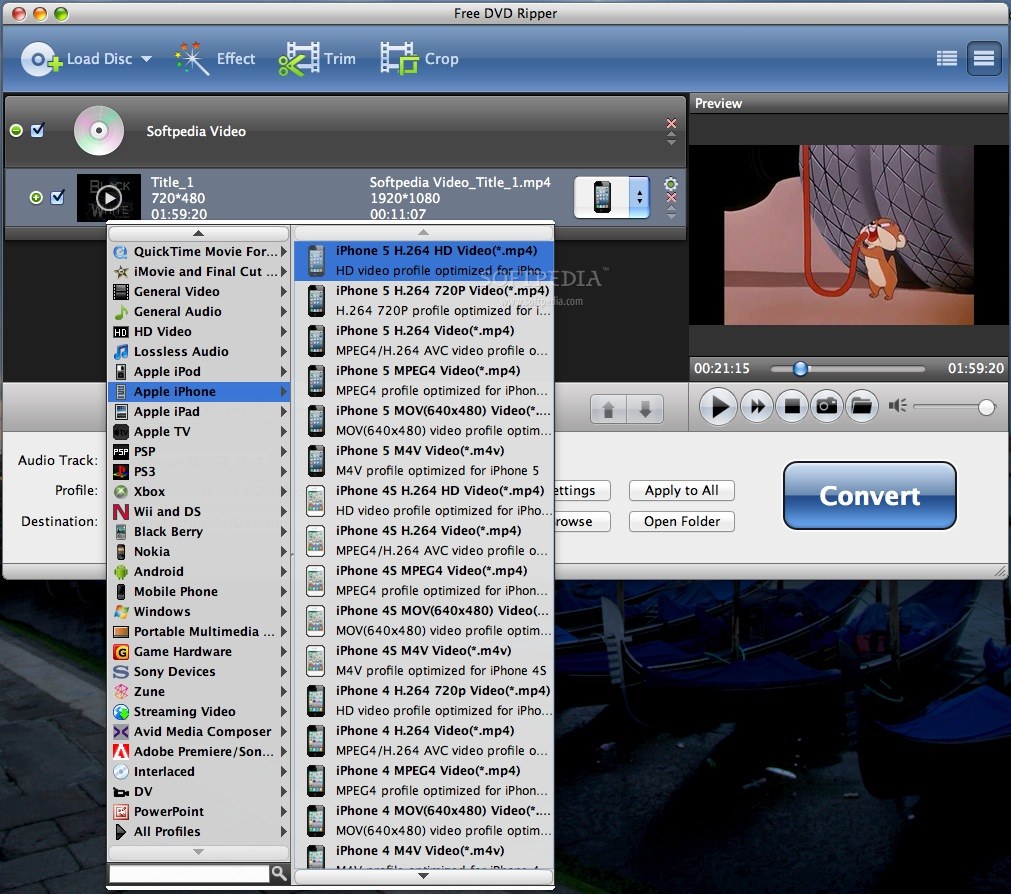Uncheck the Softpedia Video checkbox
Viewport: 1011px width, 894px height.
click(38, 130)
